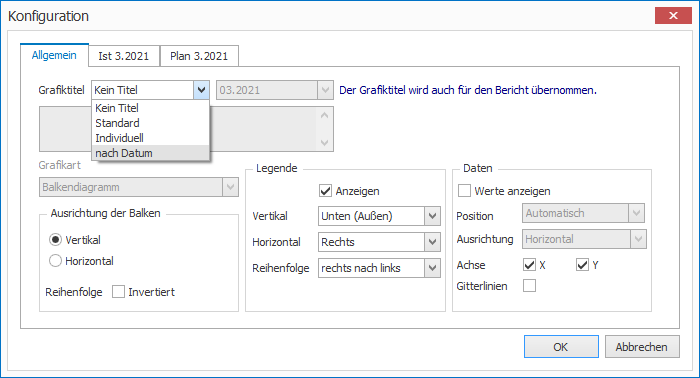This screenshot has width=700, height=378.
Task: Uncheck the Legende 'Anzeigen' checkbox
Action: (325, 191)
